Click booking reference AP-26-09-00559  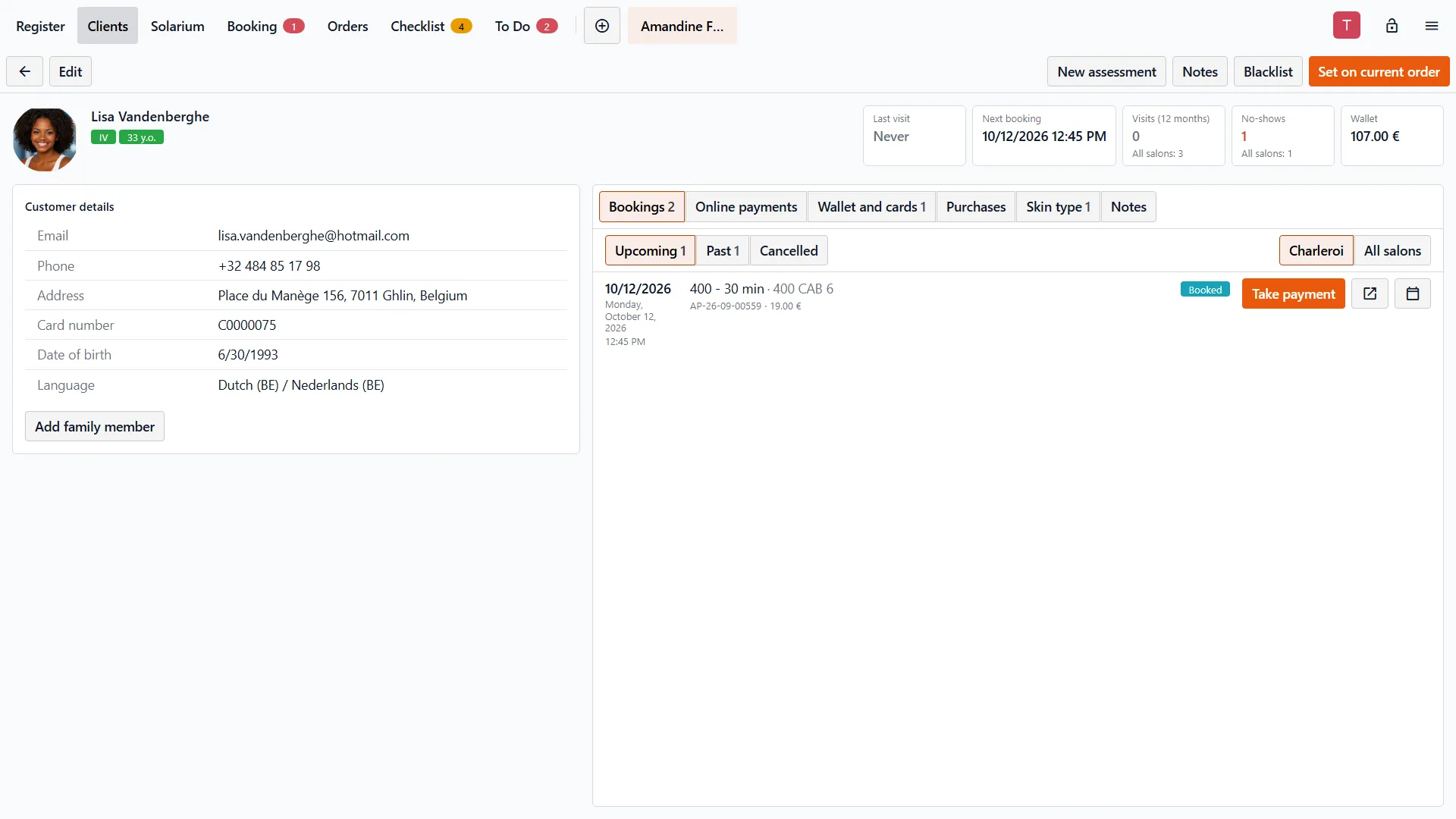(x=726, y=306)
